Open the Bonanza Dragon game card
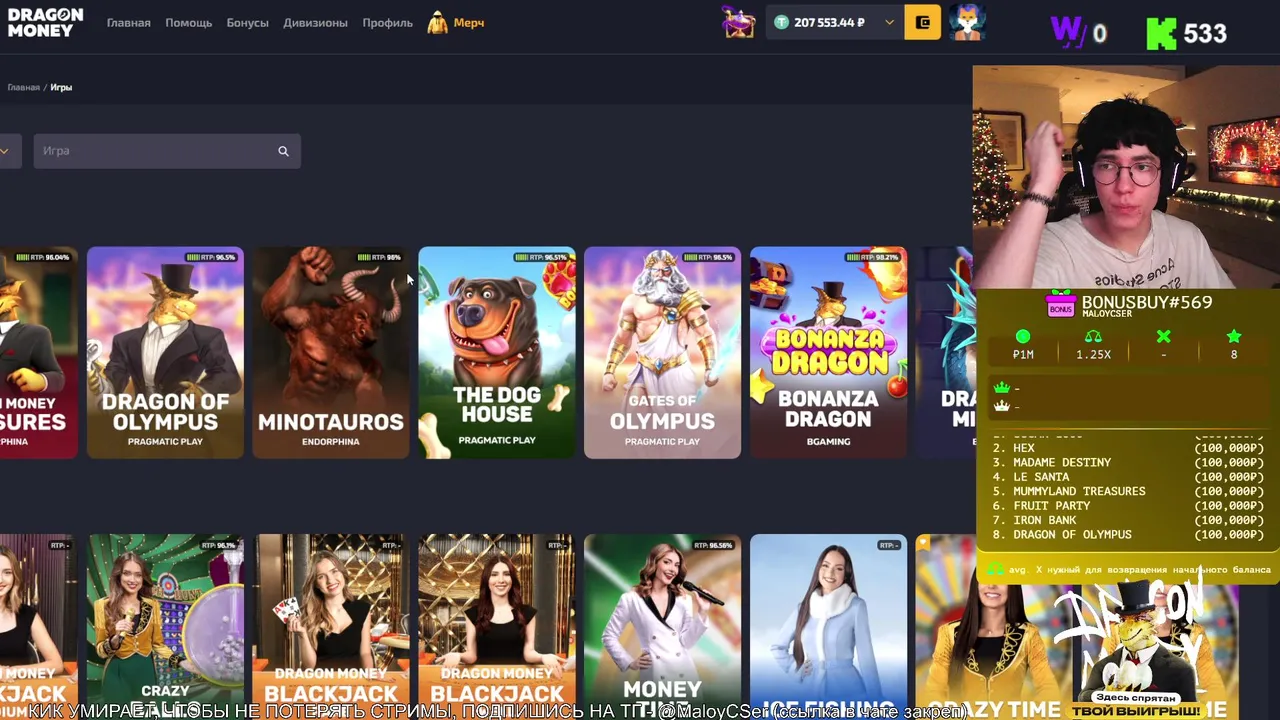 [828, 353]
